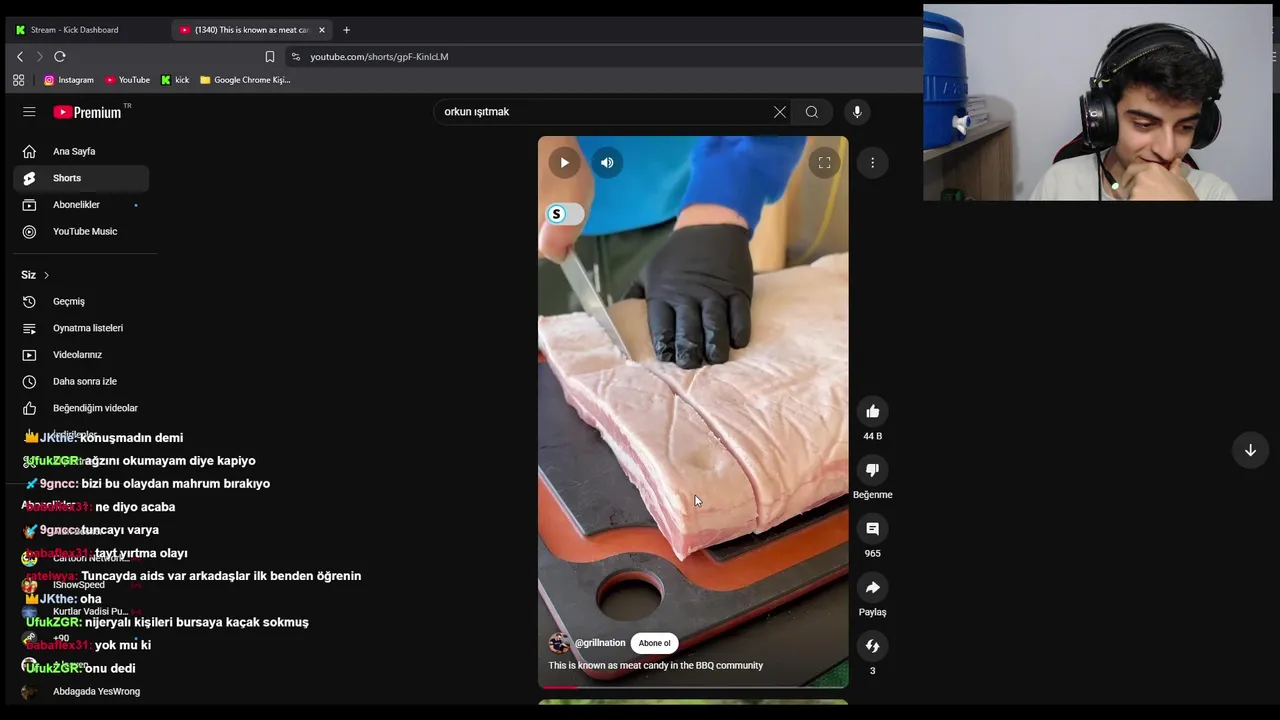Go to next short with down arrow

coord(1250,450)
